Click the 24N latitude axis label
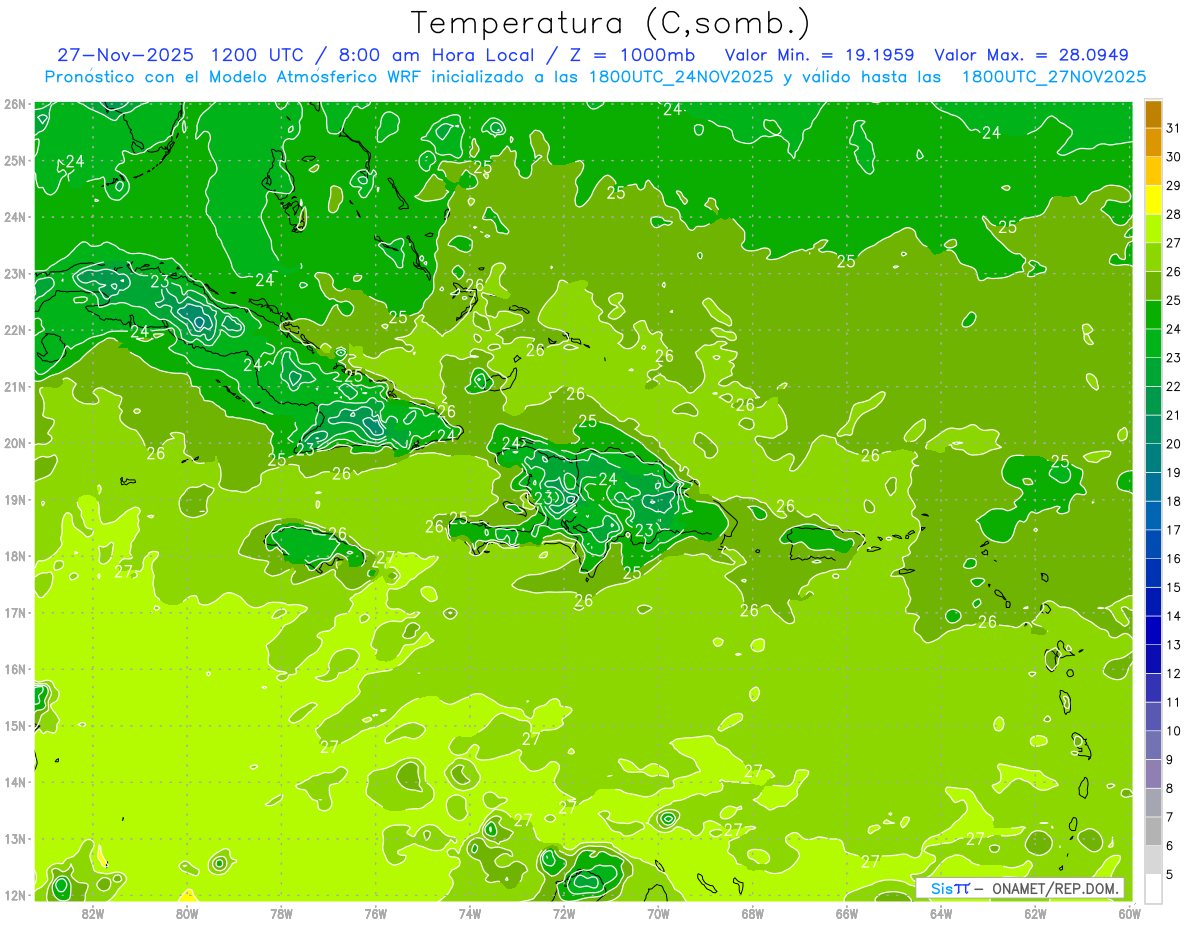This screenshot has width=1200, height=927. click(x=15, y=217)
